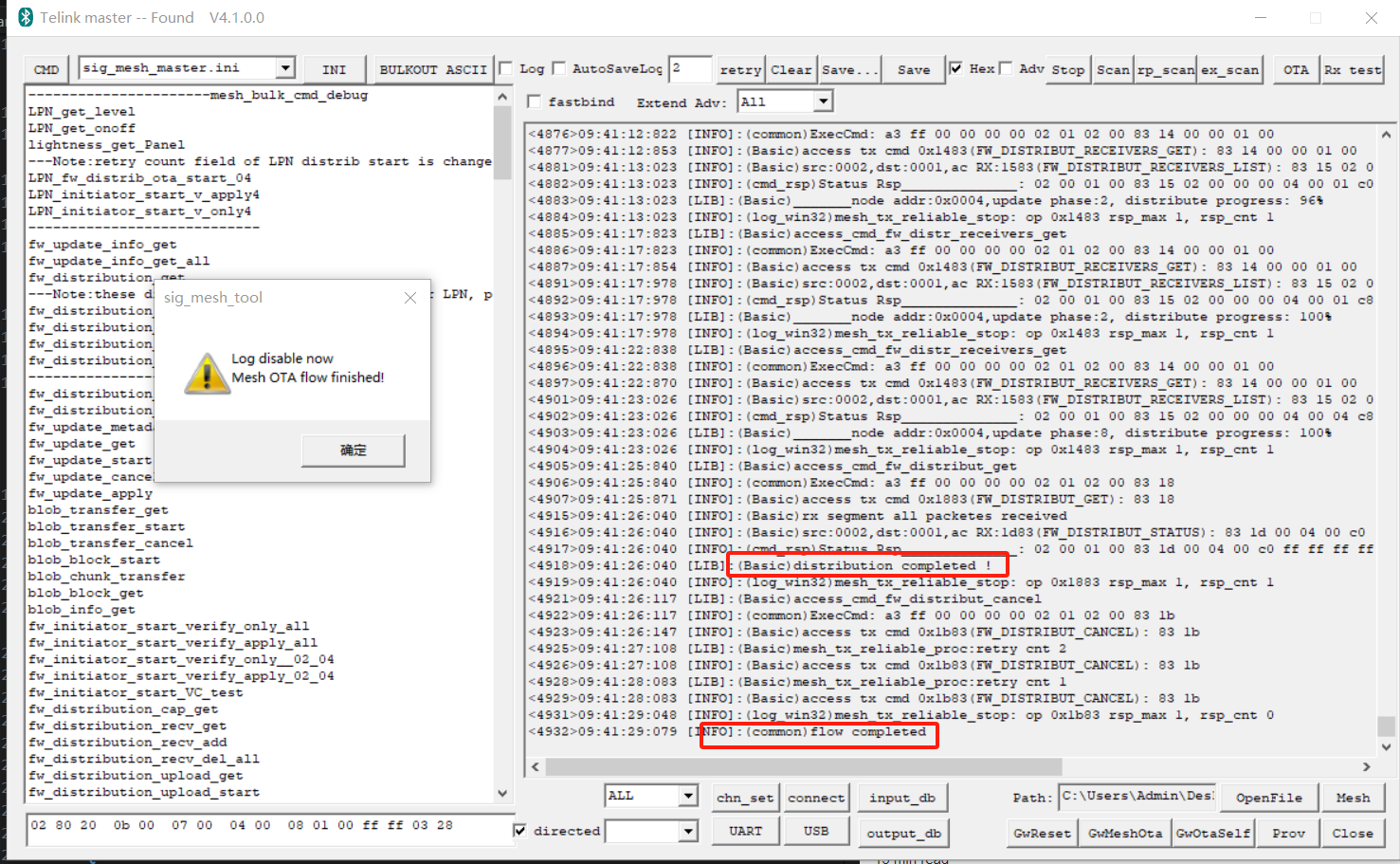Select fw_distribution_cap_get command
The width and height of the screenshot is (1400, 864).
click(x=123, y=708)
